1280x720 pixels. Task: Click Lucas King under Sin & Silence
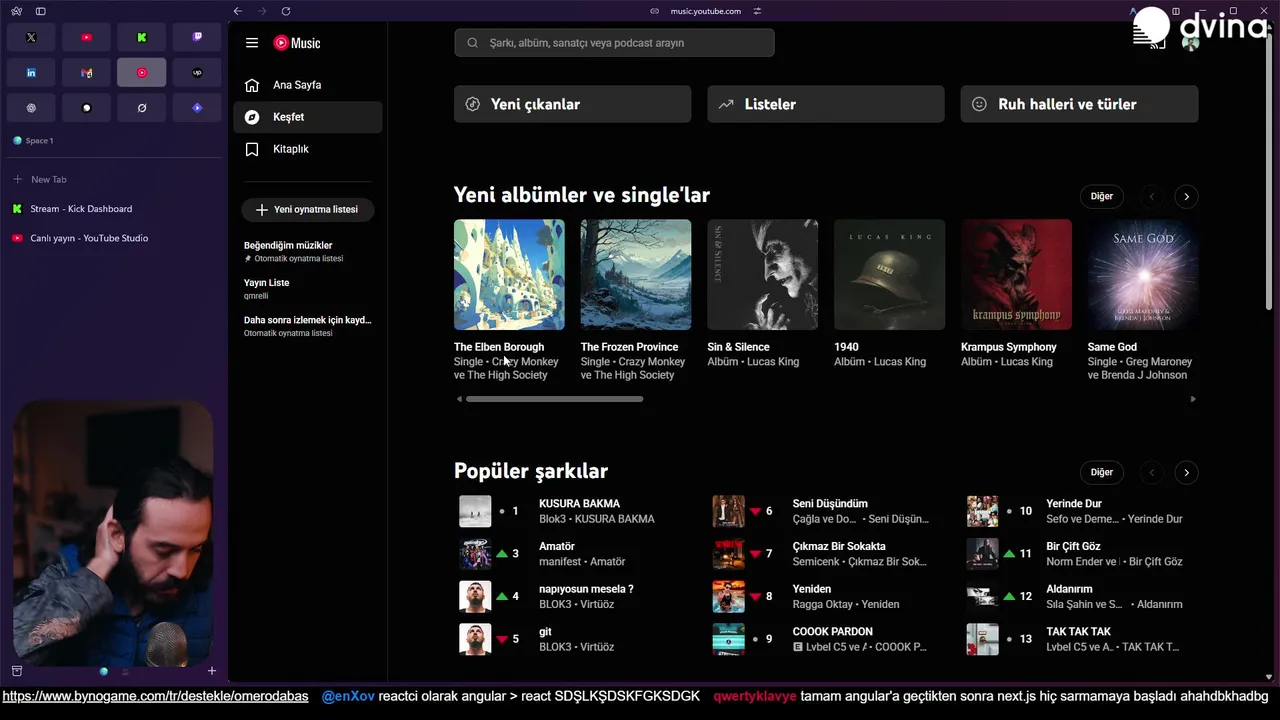click(x=773, y=362)
